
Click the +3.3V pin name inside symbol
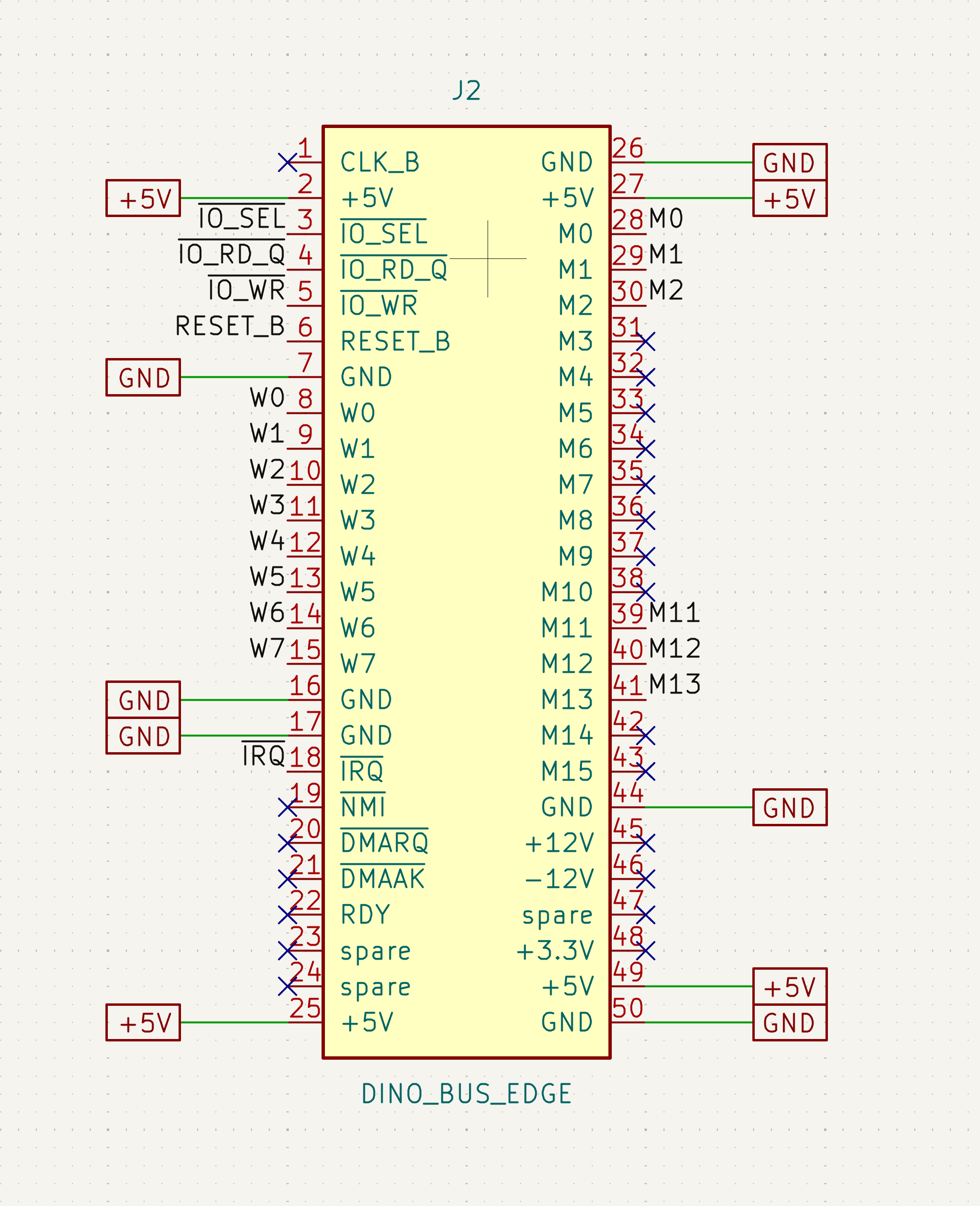555,951
